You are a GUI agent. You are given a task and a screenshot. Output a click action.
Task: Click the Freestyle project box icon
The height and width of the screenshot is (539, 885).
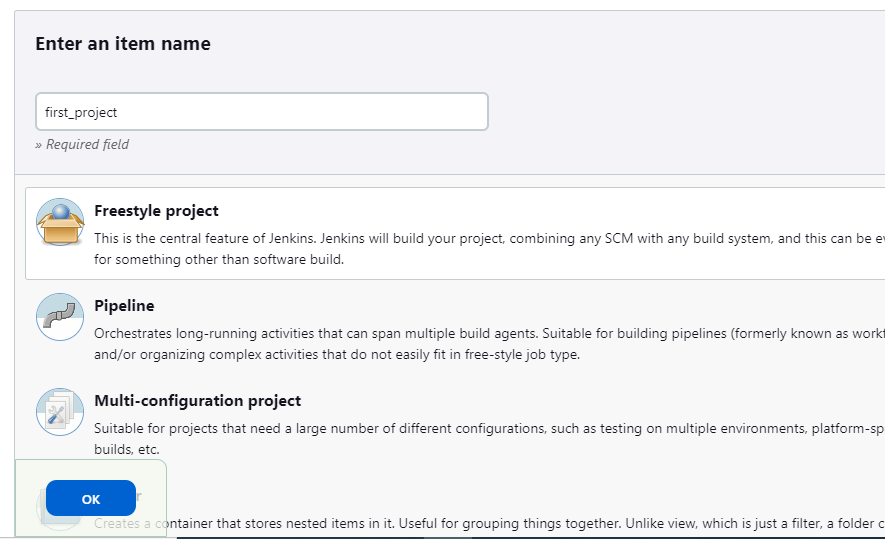pos(60,222)
